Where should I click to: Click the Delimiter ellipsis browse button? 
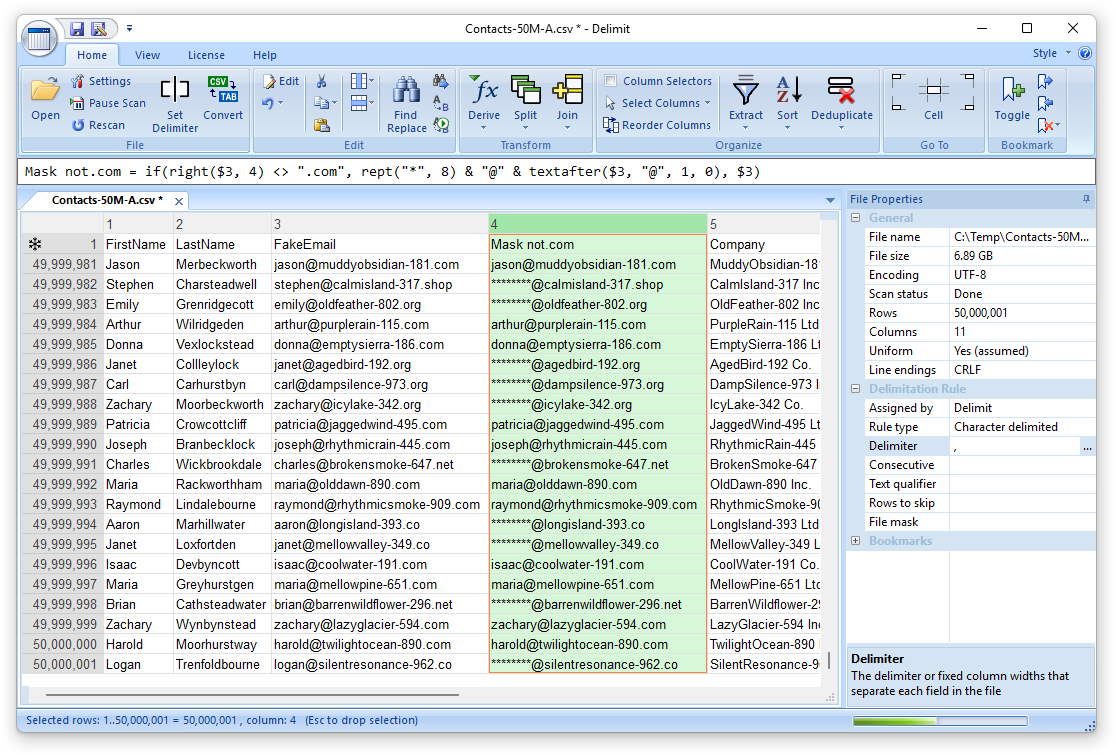pyautogui.click(x=1087, y=447)
